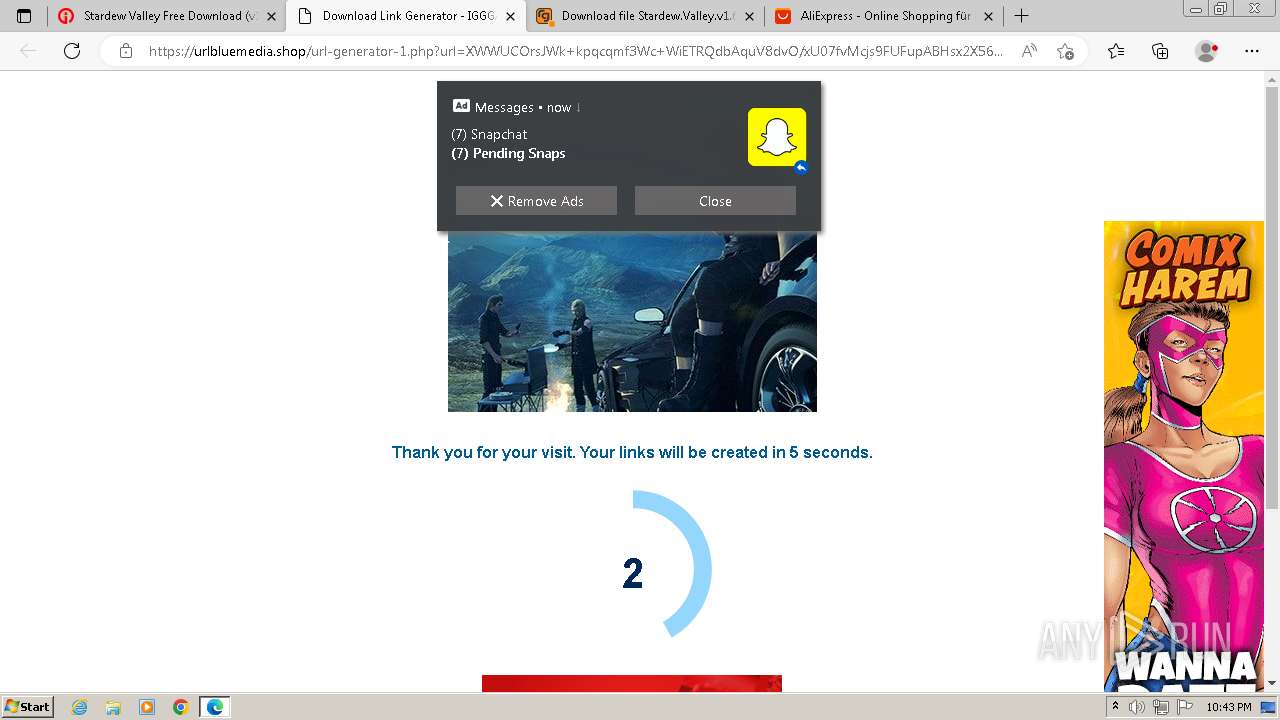Close the Download file Stardew.Valley tab
Viewport: 1280px width, 720px height.
750,16
